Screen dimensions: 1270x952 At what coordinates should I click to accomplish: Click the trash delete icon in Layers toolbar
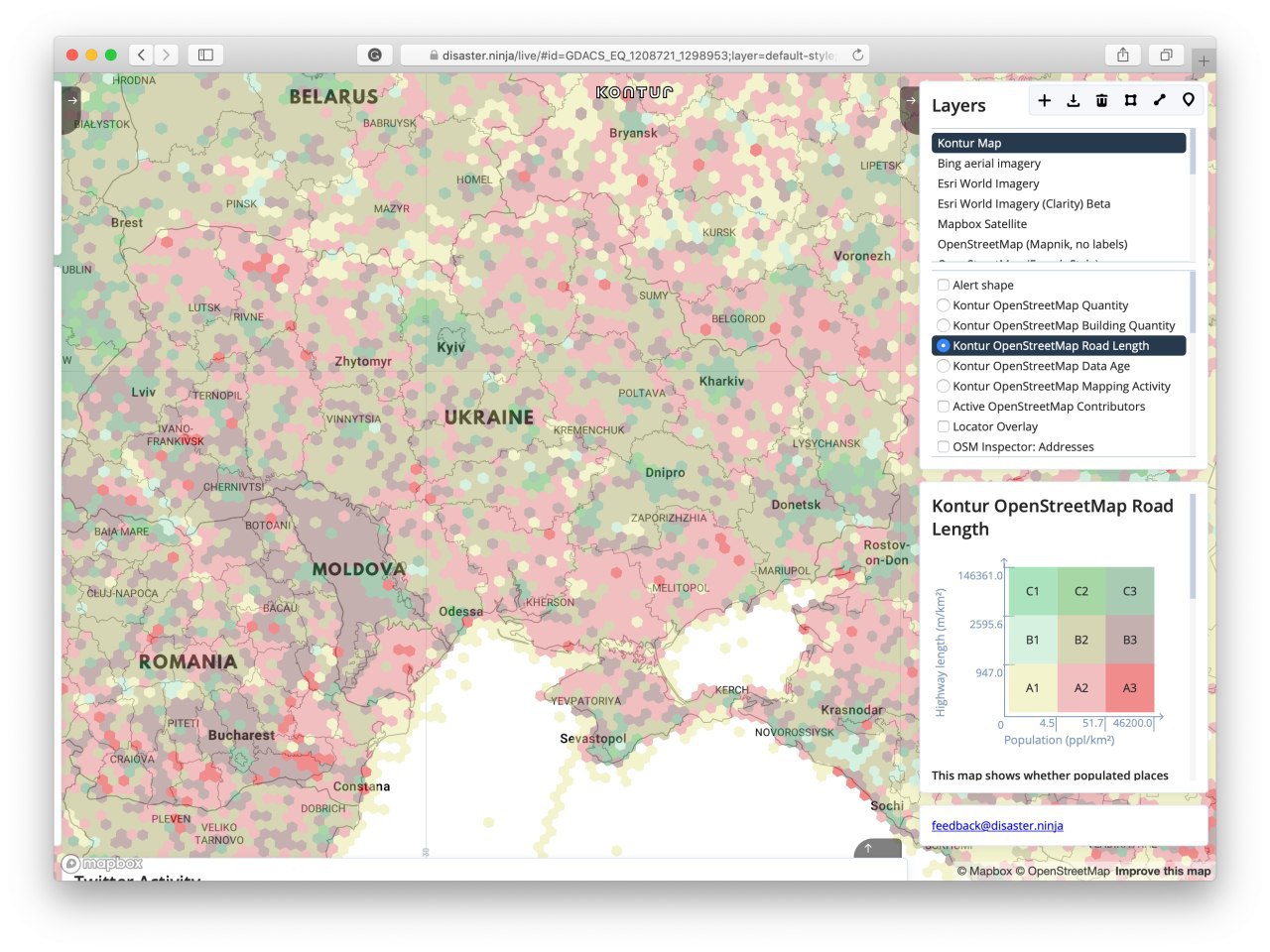click(x=1102, y=100)
